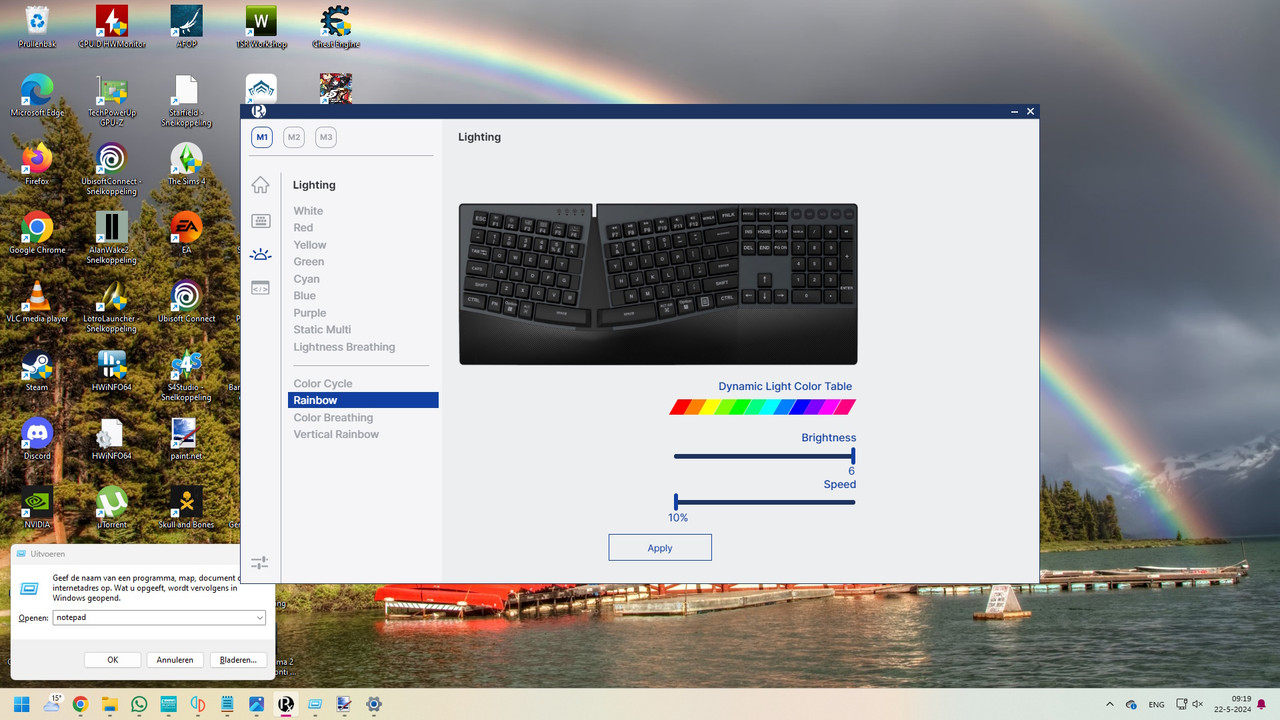Switch to profile M2
The image size is (1280, 720).
pyautogui.click(x=293, y=137)
